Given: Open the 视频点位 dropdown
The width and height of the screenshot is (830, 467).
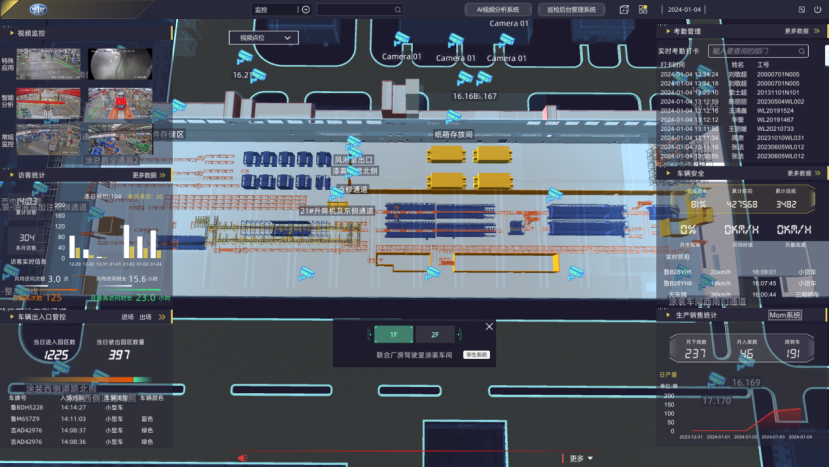Looking at the screenshot, I should 263,38.
